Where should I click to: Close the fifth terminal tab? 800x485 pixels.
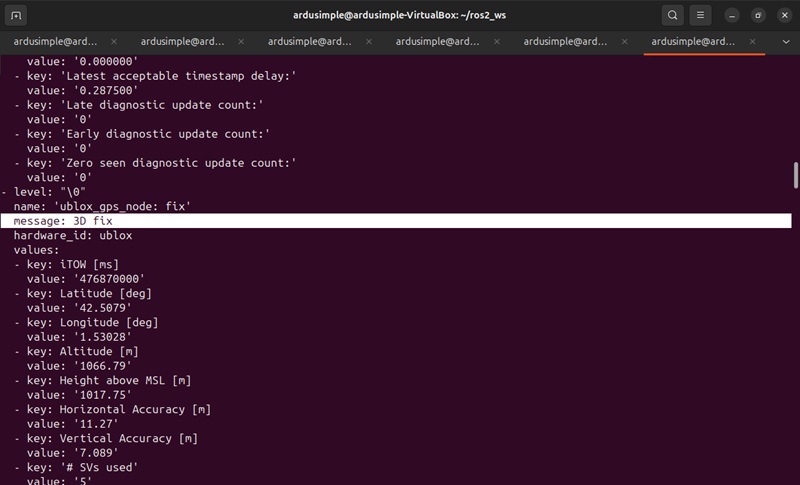[623, 42]
